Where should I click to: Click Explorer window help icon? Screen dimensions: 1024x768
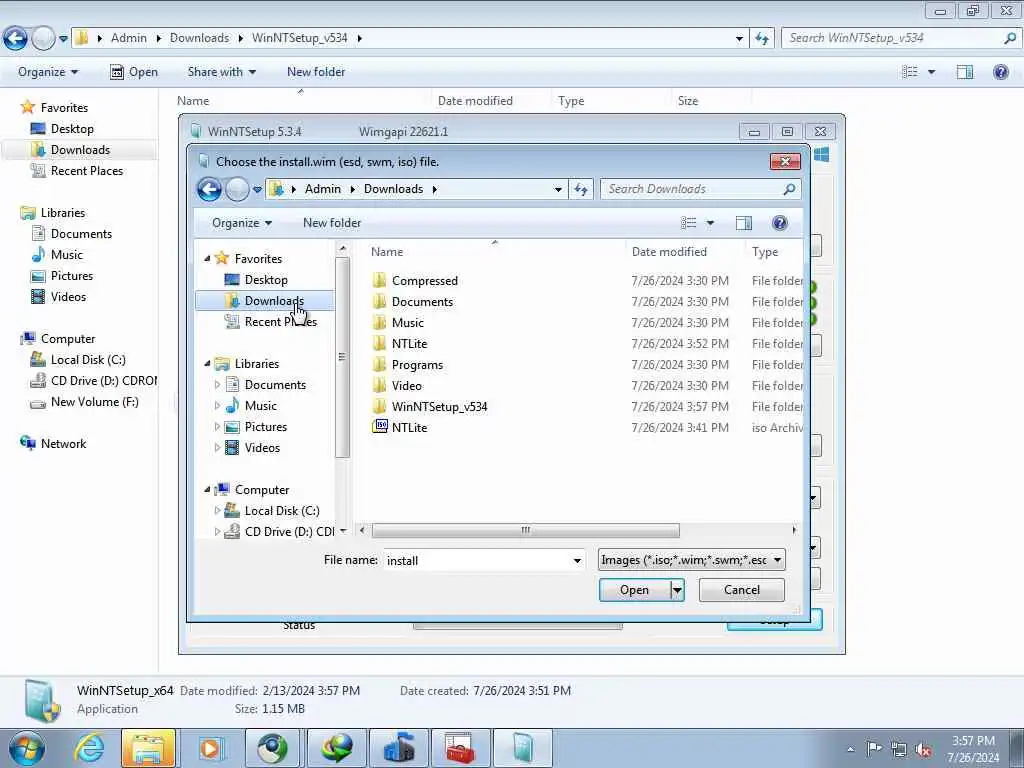tap(1000, 72)
